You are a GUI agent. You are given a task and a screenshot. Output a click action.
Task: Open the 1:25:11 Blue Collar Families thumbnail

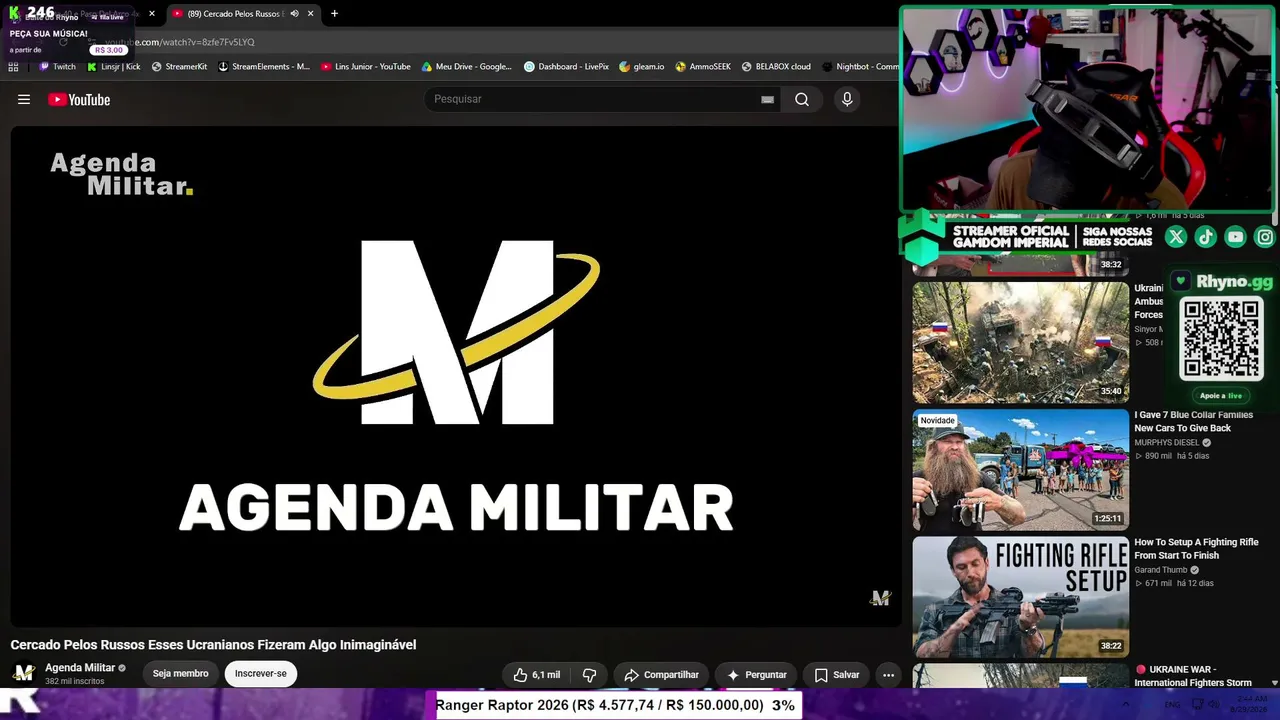click(1021, 470)
